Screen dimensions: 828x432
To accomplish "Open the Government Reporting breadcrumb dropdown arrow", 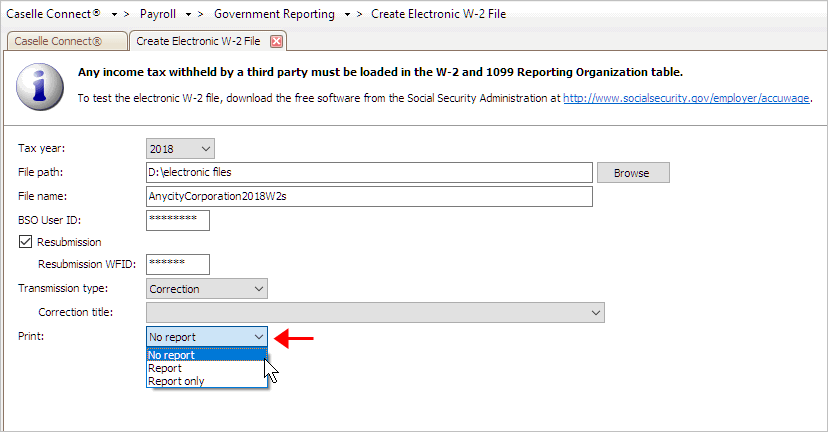I will [347, 15].
